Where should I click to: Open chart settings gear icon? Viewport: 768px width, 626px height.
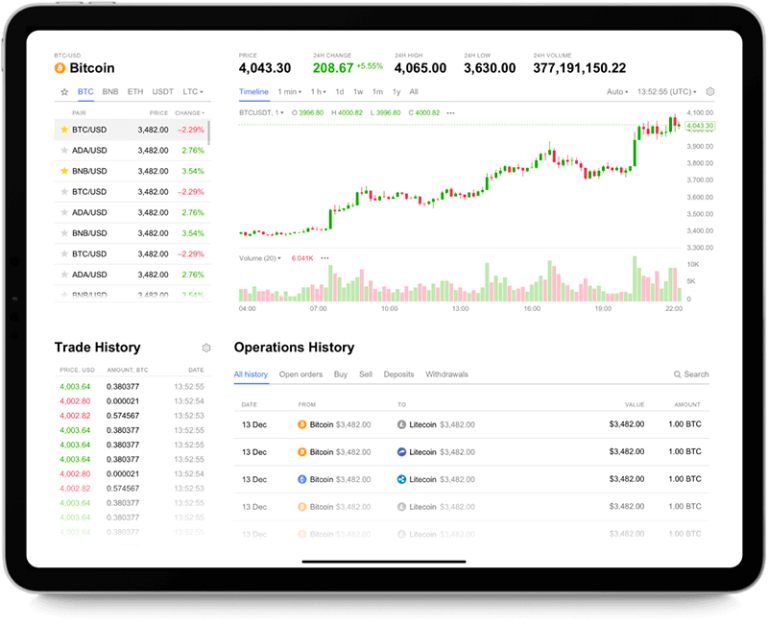click(710, 92)
